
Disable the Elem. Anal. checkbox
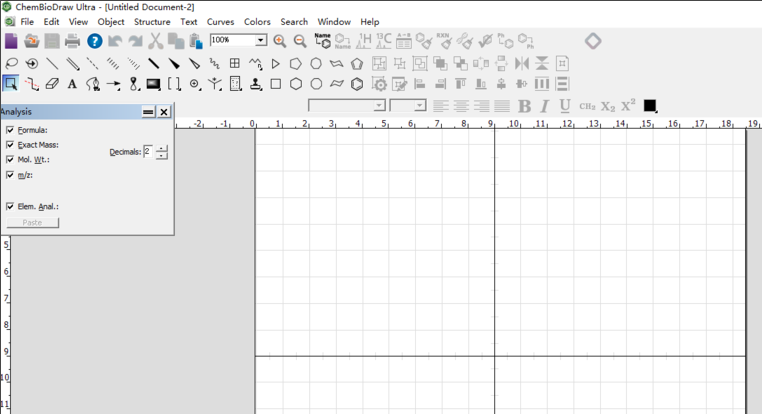(10, 207)
